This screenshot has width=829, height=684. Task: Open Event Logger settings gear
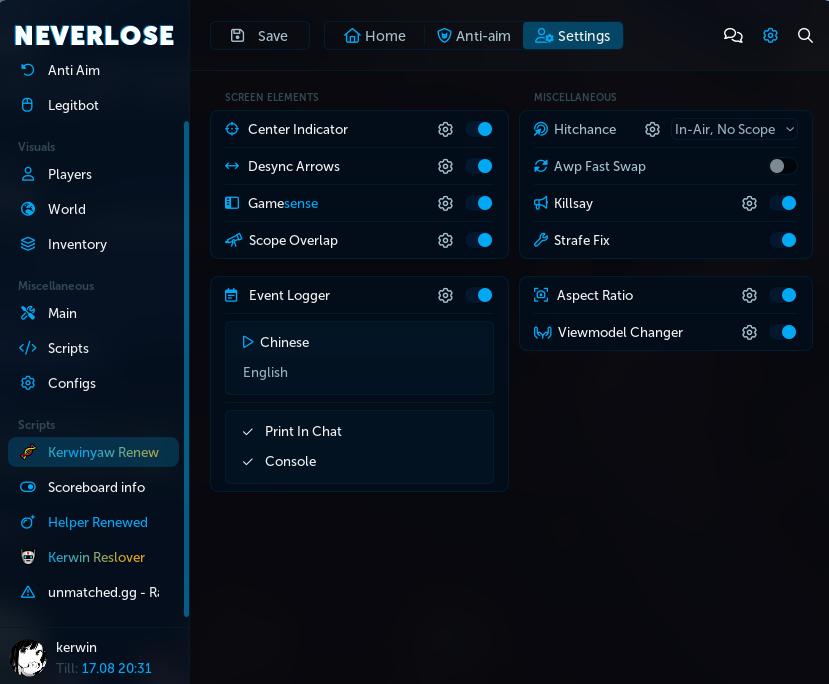point(445,295)
